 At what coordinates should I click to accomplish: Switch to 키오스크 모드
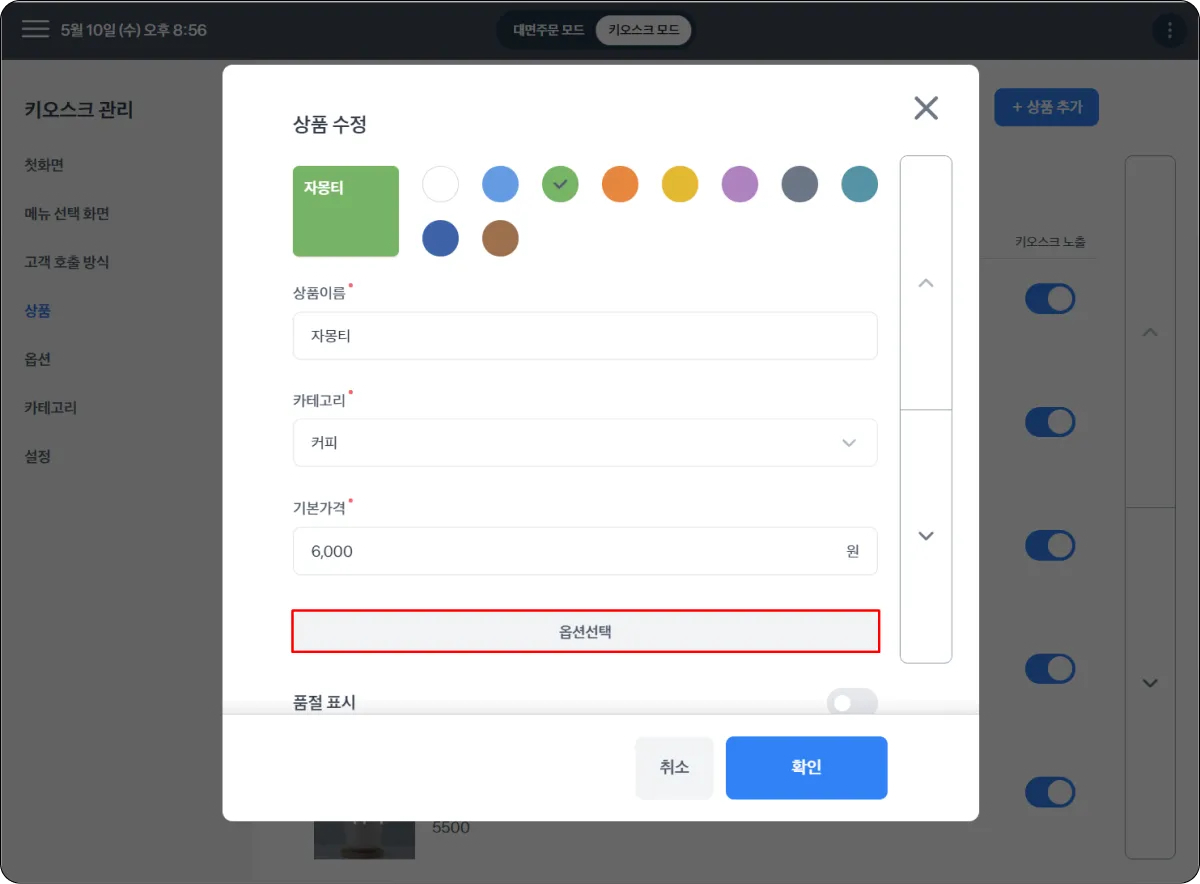[x=643, y=30]
